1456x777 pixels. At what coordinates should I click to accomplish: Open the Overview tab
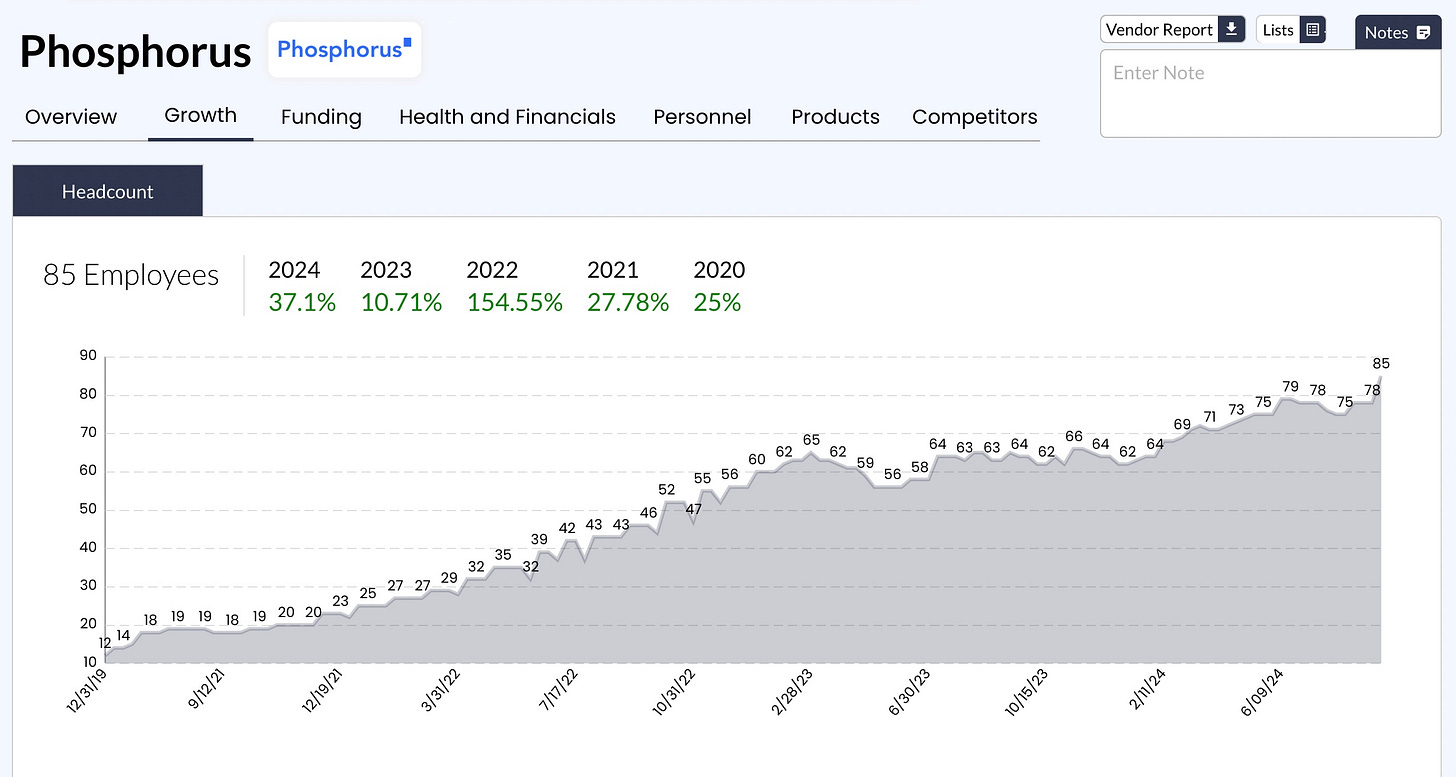tap(71, 117)
